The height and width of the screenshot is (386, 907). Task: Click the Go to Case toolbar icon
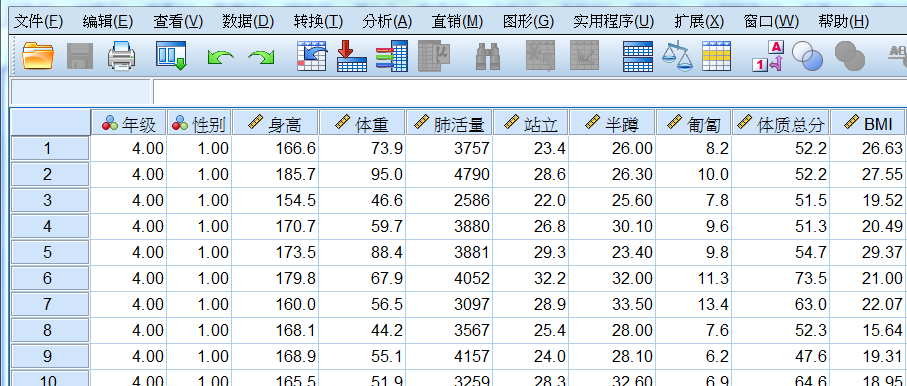[x=312, y=56]
